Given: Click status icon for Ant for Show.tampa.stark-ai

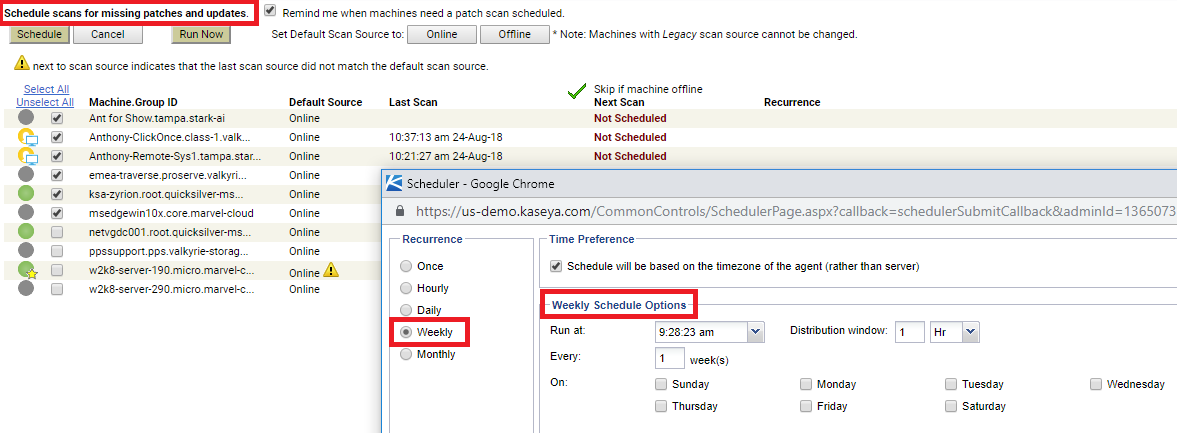Looking at the screenshot, I should [26, 118].
